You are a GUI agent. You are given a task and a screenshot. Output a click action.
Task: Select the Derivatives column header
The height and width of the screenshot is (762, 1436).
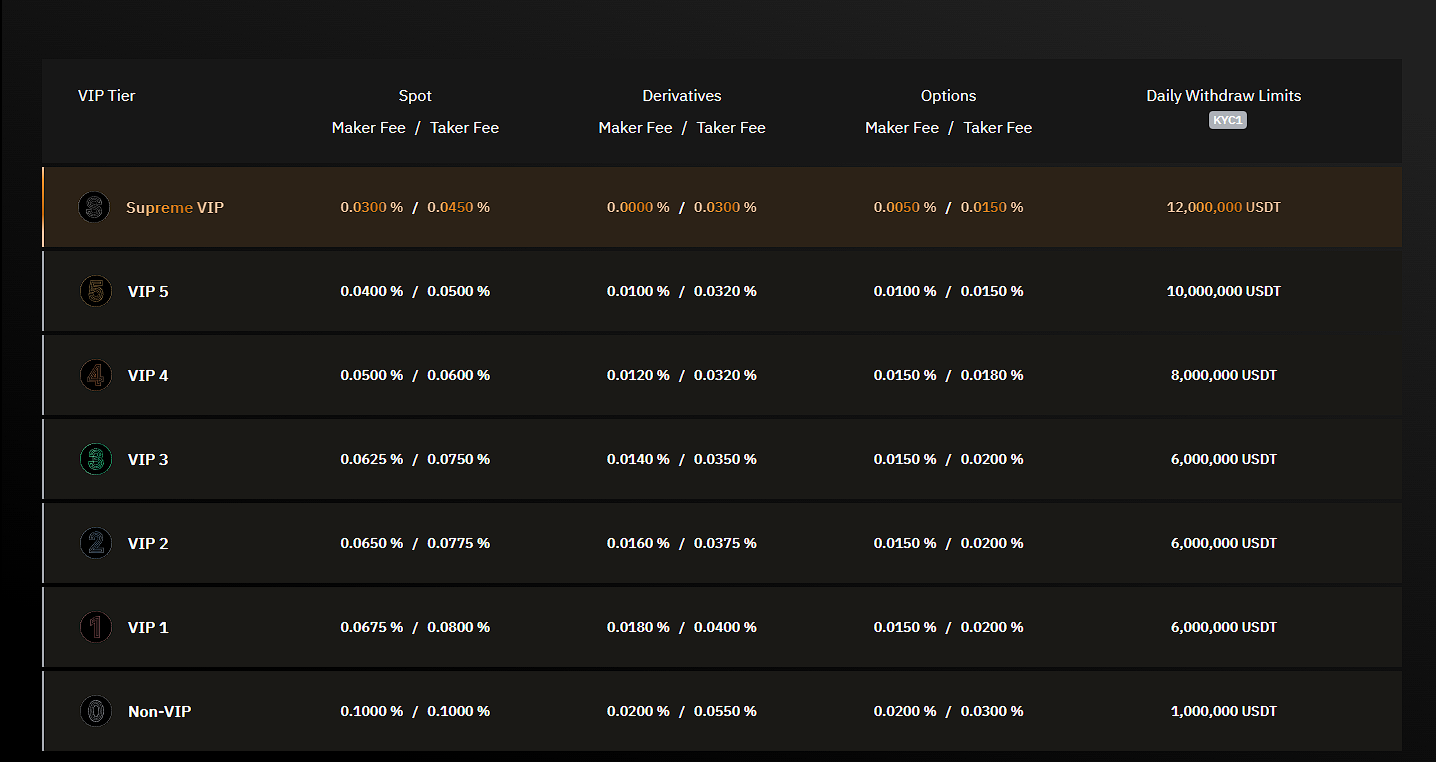click(681, 96)
